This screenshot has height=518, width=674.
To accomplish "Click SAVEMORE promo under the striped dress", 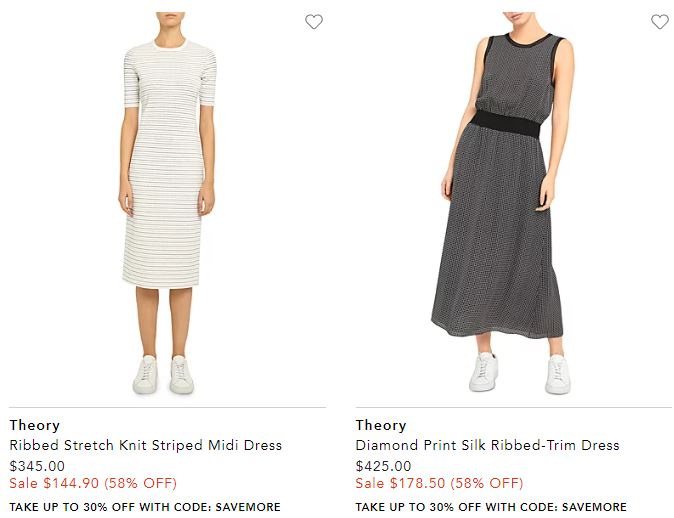I will (145, 507).
